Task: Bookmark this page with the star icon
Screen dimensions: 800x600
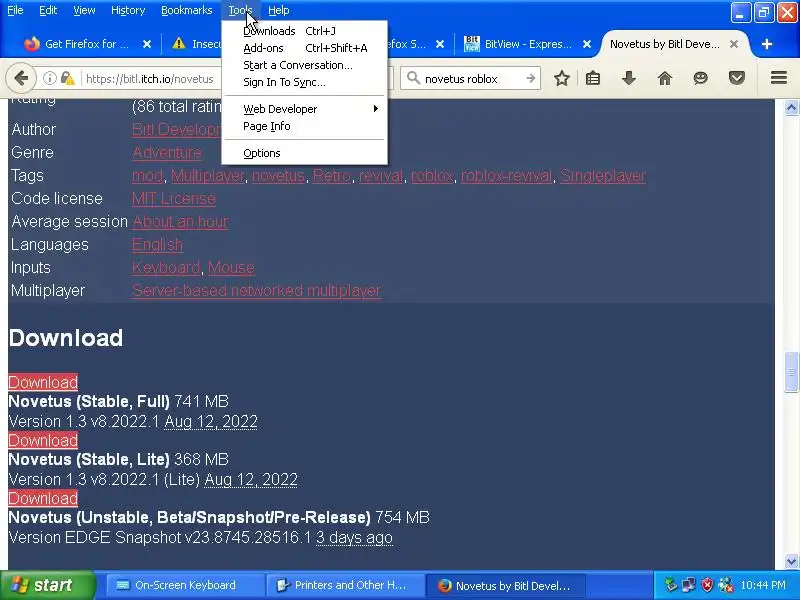Action: 562,79
